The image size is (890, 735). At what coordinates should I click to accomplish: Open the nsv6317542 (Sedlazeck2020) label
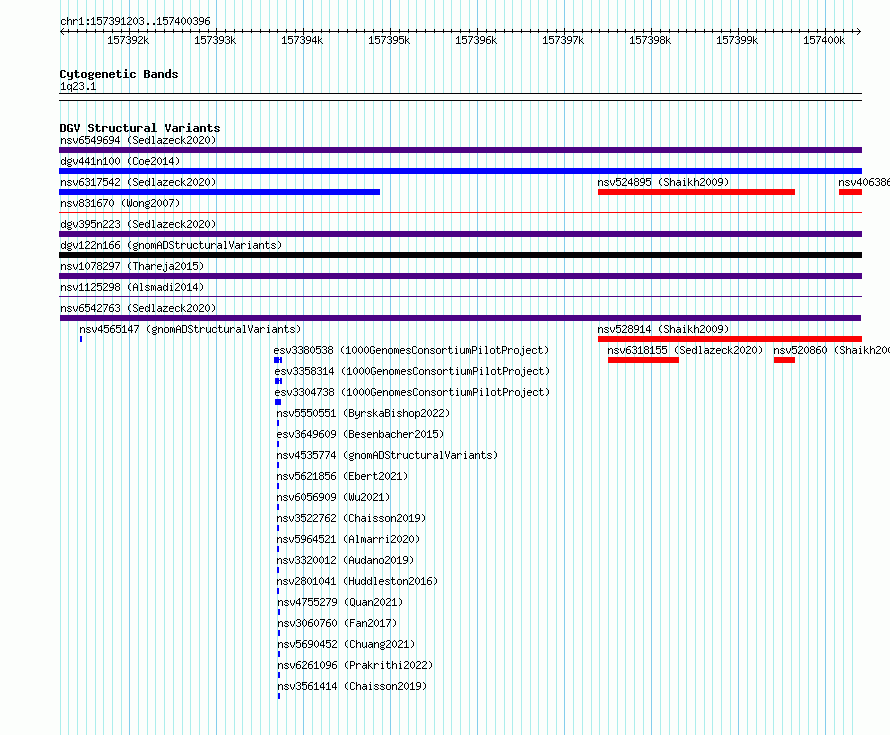138,182
